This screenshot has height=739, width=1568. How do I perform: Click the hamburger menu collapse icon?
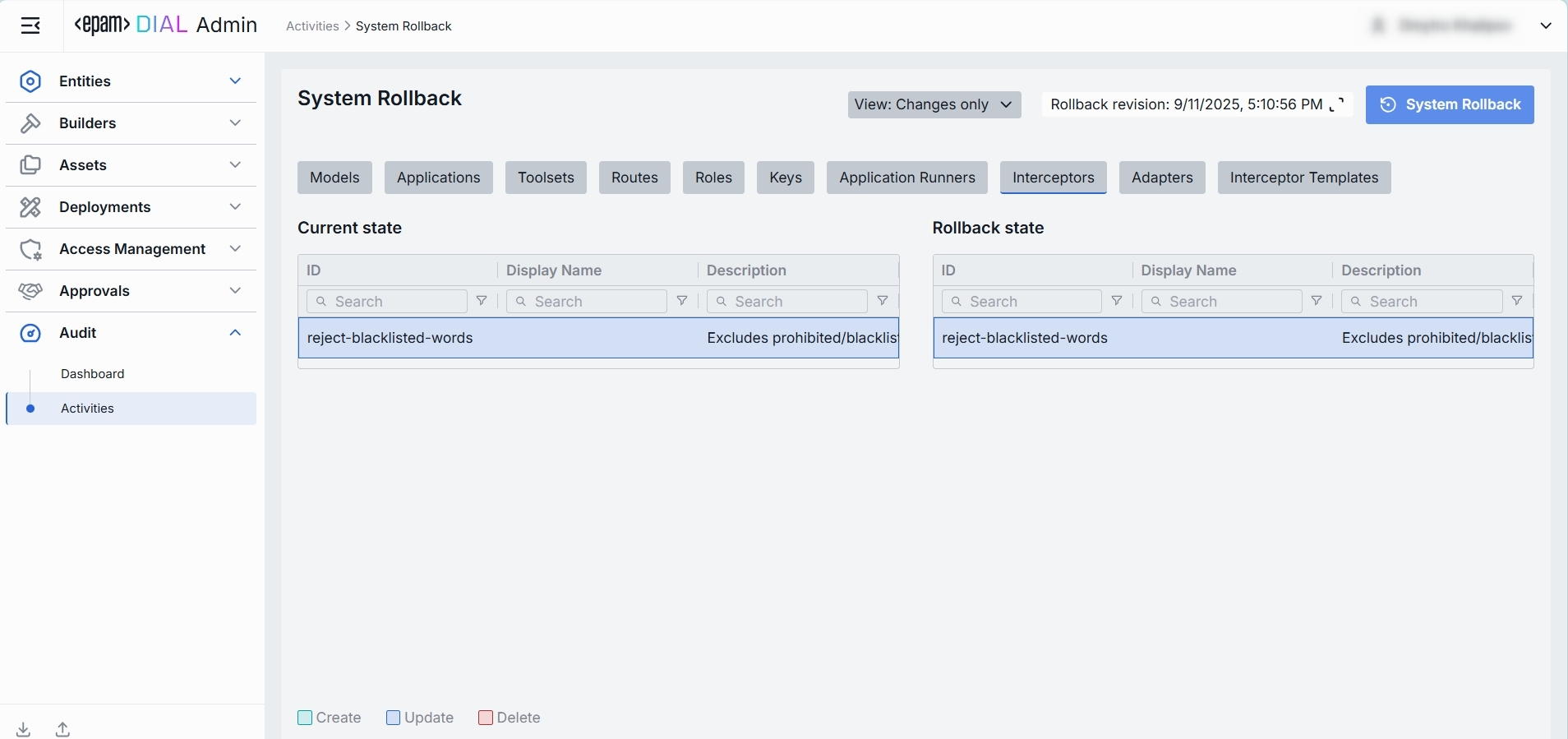pos(30,26)
